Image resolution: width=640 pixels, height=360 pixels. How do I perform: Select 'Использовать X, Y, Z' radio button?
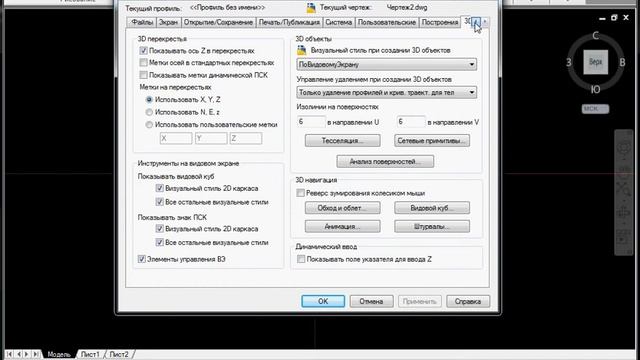coord(149,100)
